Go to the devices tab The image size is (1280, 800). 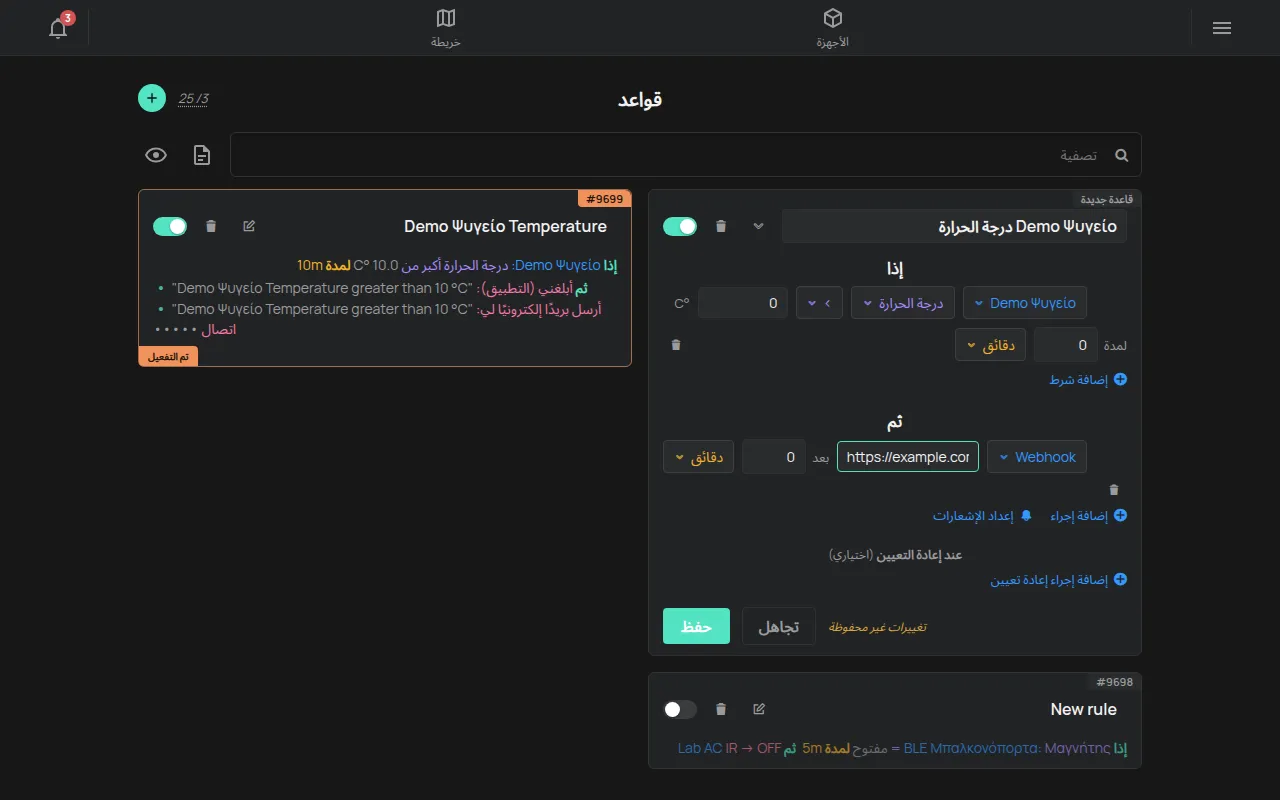point(831,28)
